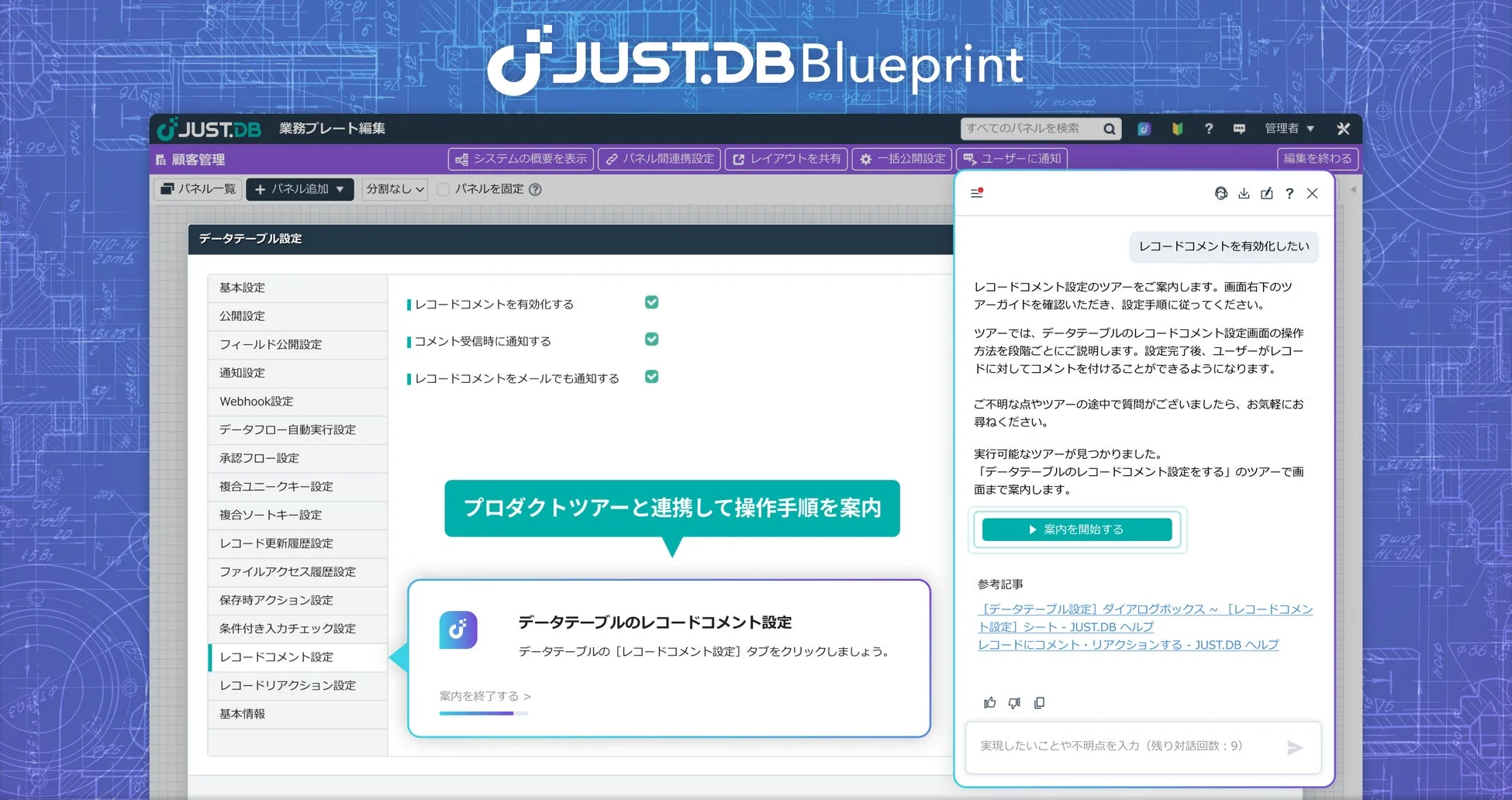The image size is (1512, 800).
Task: Click the tour progress bar
Action: pos(484,713)
